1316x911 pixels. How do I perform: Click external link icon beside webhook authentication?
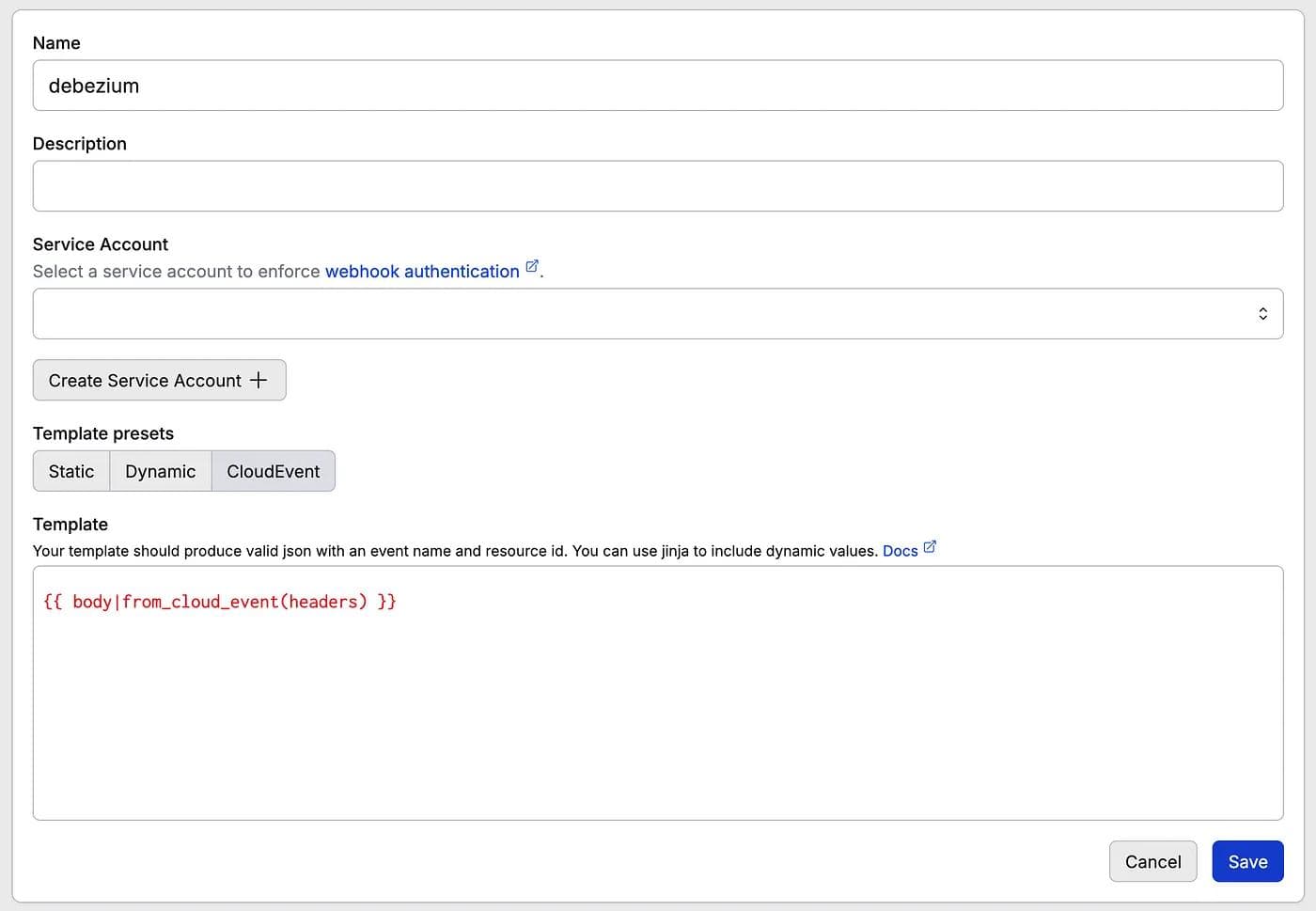point(532,267)
